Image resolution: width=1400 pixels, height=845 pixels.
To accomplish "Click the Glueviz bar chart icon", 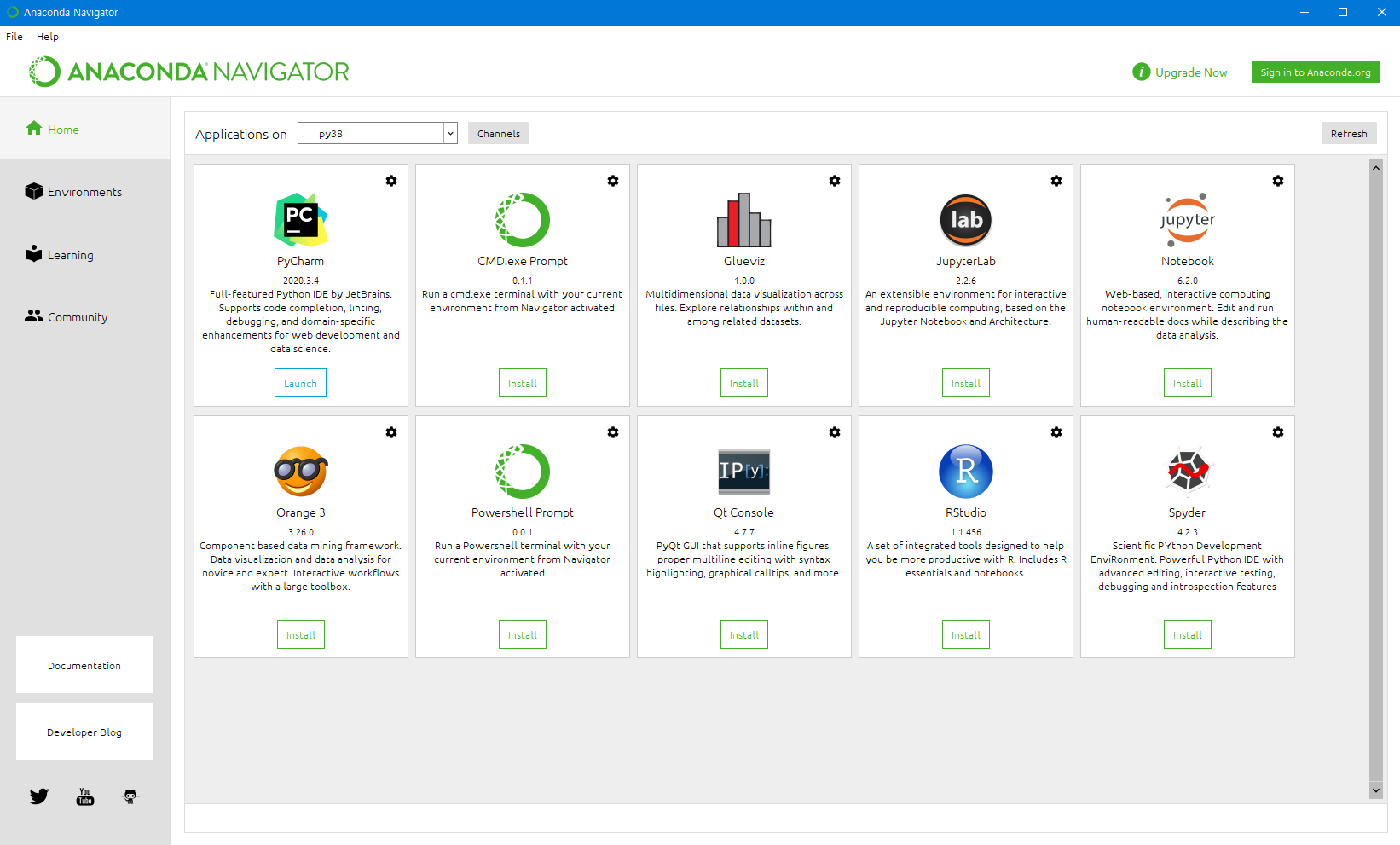I will 744,220.
